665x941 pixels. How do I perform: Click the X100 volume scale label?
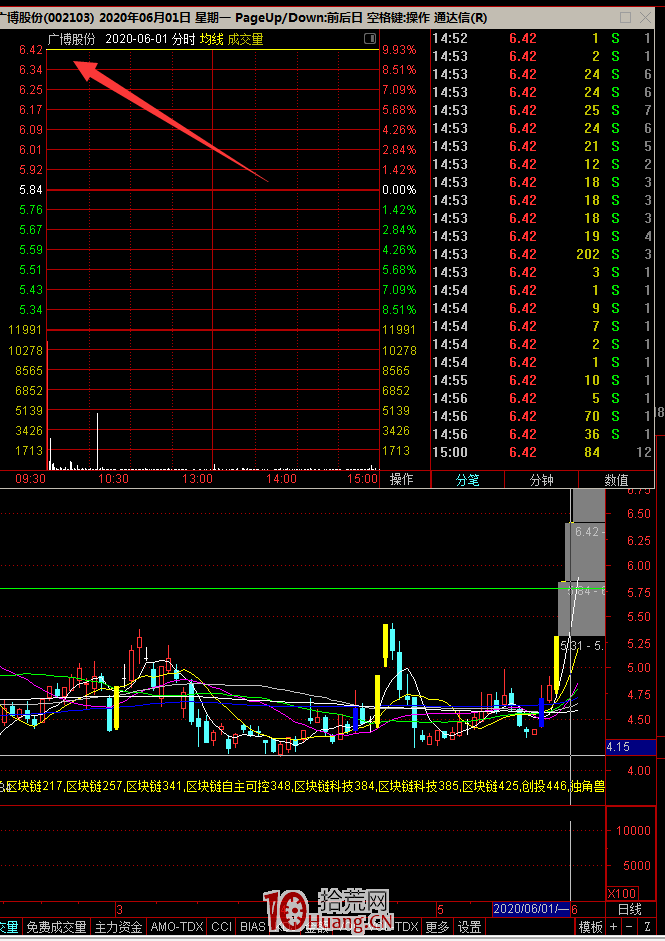click(622, 894)
